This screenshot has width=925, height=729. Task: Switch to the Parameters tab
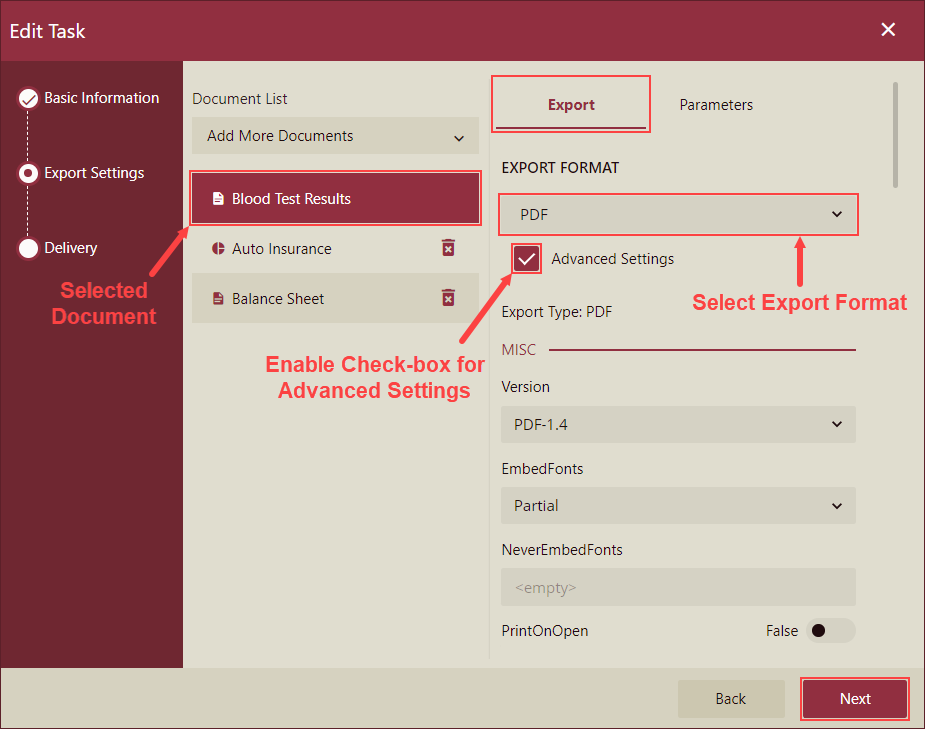click(x=716, y=104)
